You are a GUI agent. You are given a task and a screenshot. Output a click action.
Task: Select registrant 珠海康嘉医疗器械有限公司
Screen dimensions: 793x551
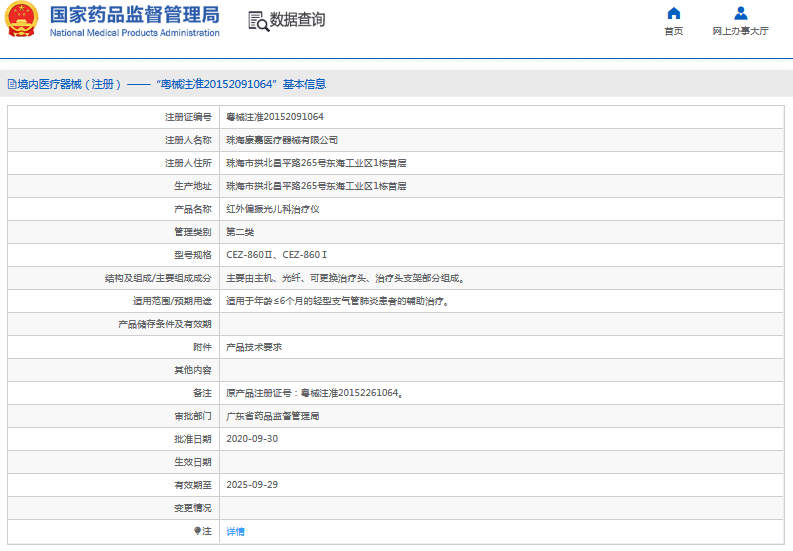[x=282, y=140]
